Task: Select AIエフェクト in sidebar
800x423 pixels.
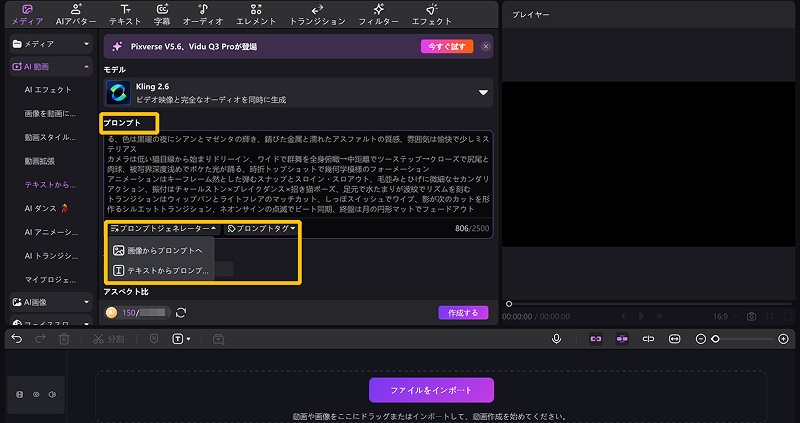Action: (x=48, y=90)
